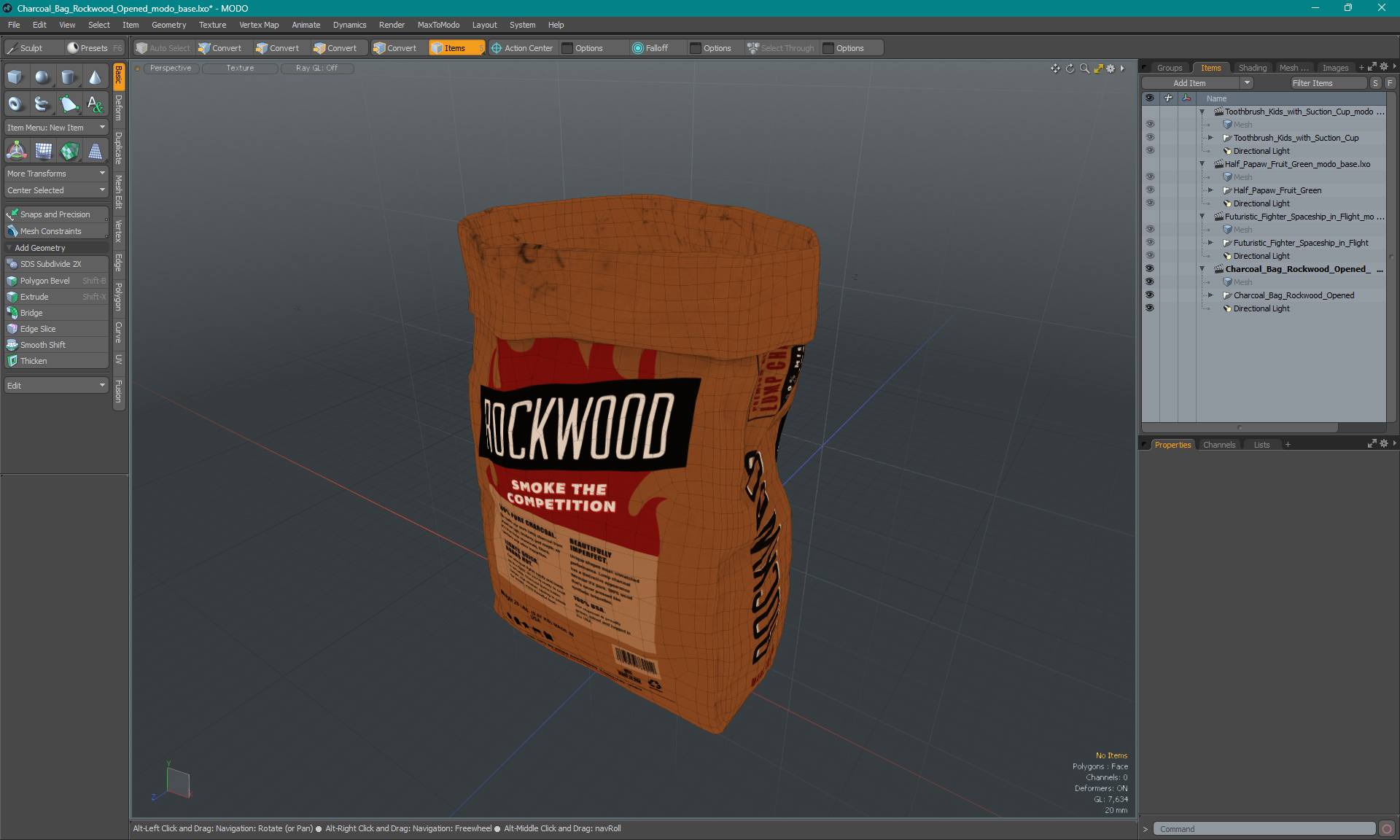This screenshot has width=1400, height=840.
Task: Click the Thicken tool
Action: pyautogui.click(x=56, y=361)
